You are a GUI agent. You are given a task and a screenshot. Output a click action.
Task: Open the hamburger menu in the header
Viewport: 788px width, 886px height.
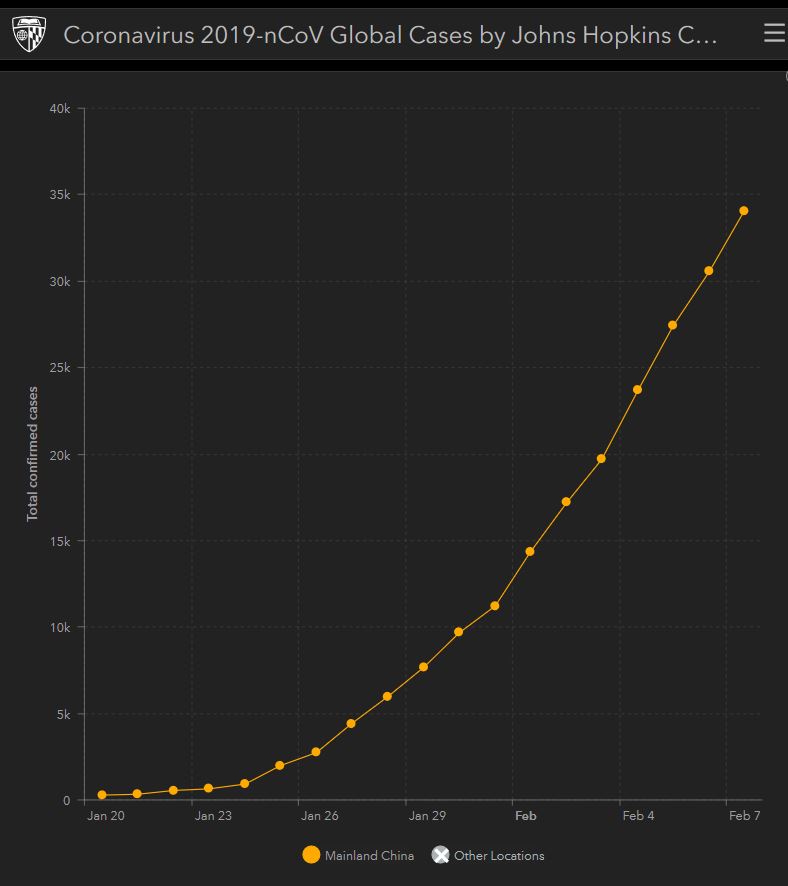[x=773, y=34]
